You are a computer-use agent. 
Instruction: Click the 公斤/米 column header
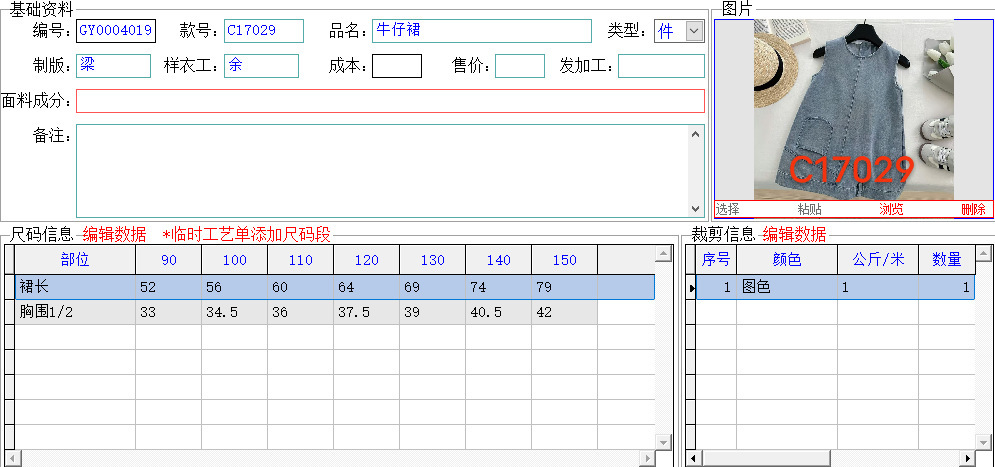[878, 260]
